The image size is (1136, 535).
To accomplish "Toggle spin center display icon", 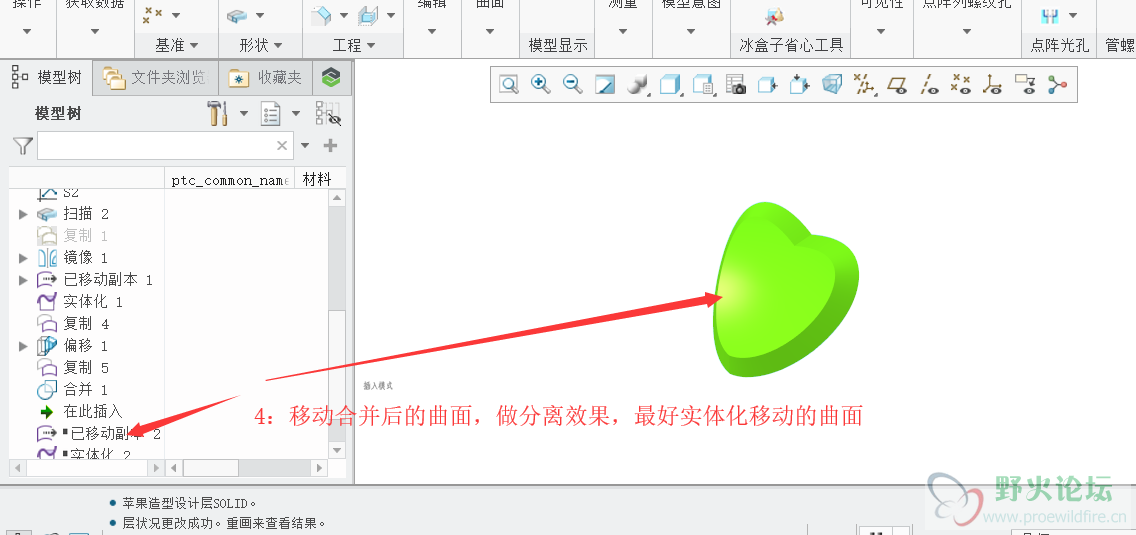I will coord(1057,85).
